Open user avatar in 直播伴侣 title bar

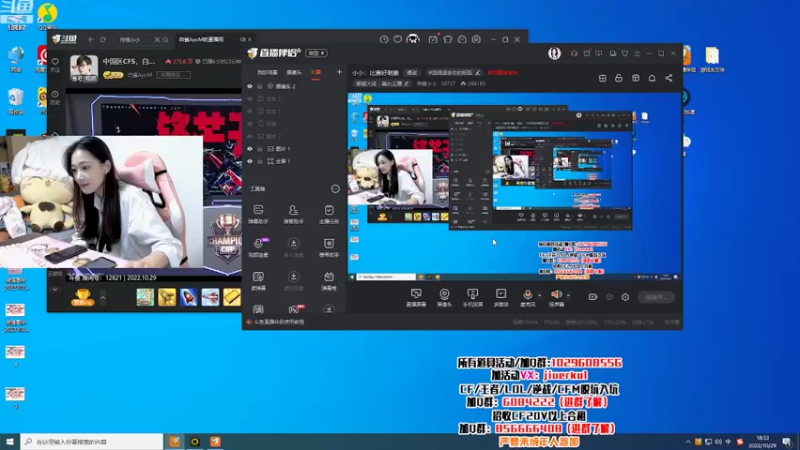point(554,53)
